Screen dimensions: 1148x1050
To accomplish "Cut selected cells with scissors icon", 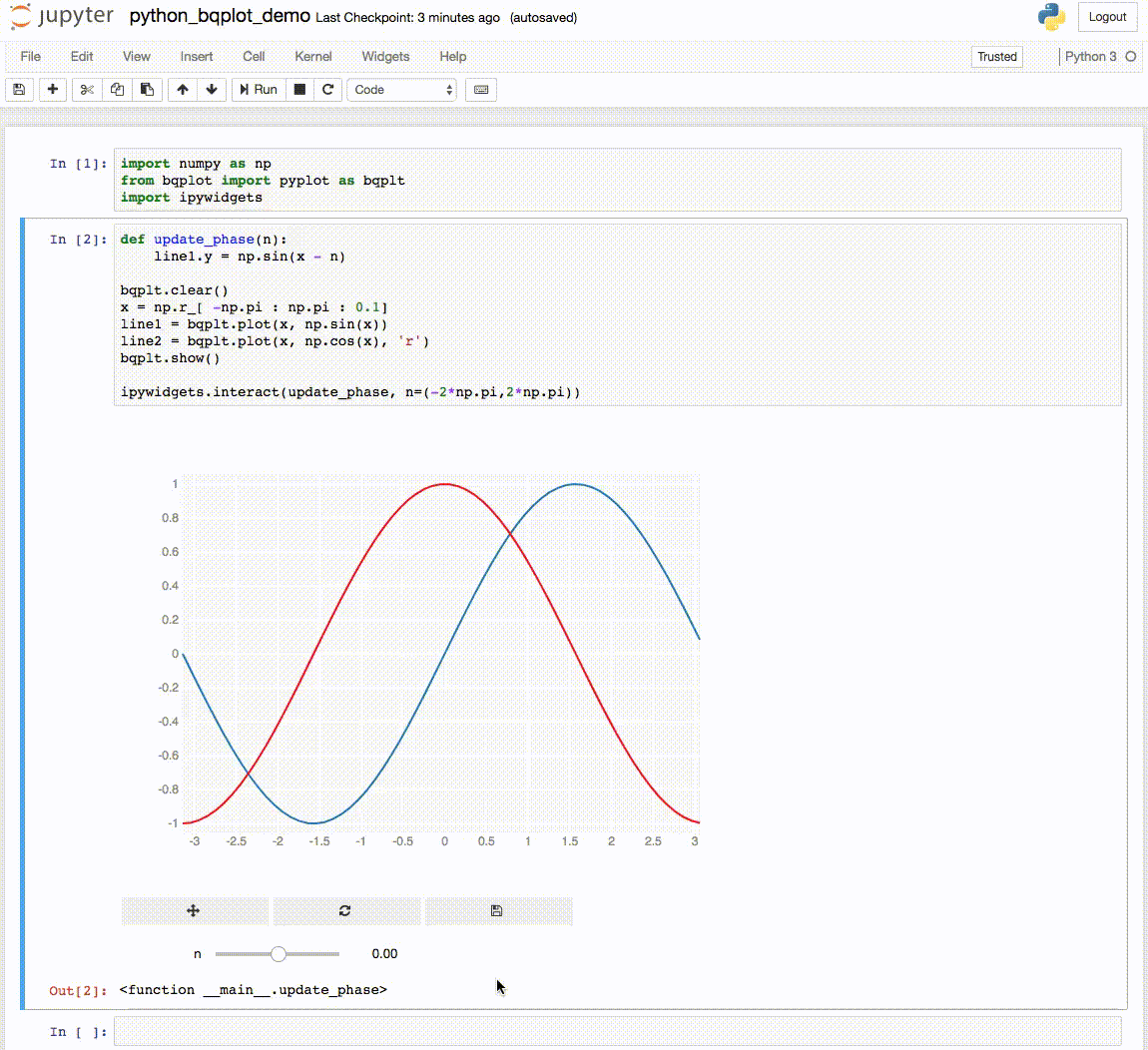I will 87,90.
